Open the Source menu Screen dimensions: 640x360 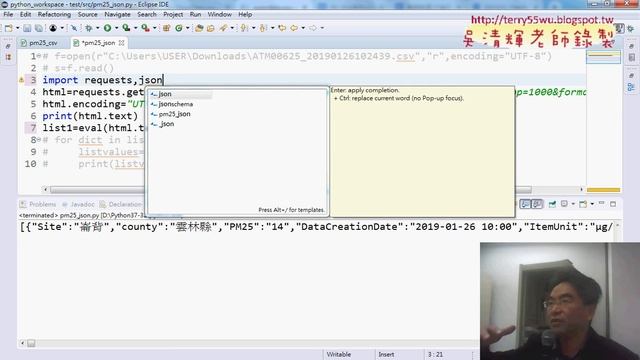[x=87, y=14]
